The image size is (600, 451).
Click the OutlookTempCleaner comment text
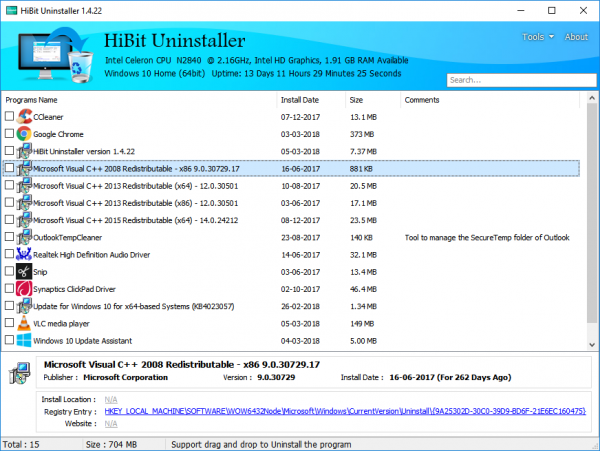click(x=487, y=238)
